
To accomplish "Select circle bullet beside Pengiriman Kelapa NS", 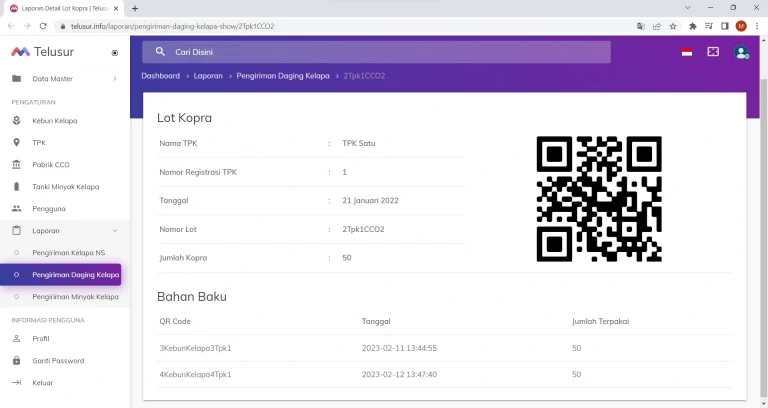I will pyautogui.click(x=16, y=253).
